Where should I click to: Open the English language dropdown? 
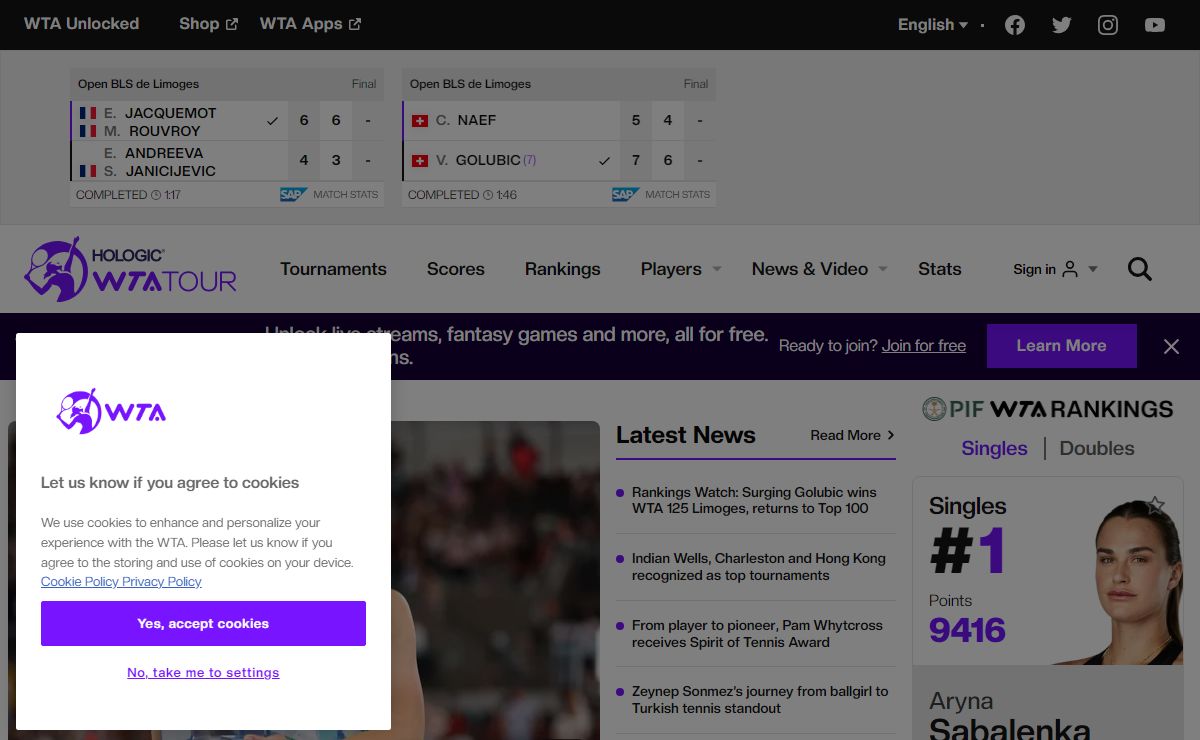[933, 25]
